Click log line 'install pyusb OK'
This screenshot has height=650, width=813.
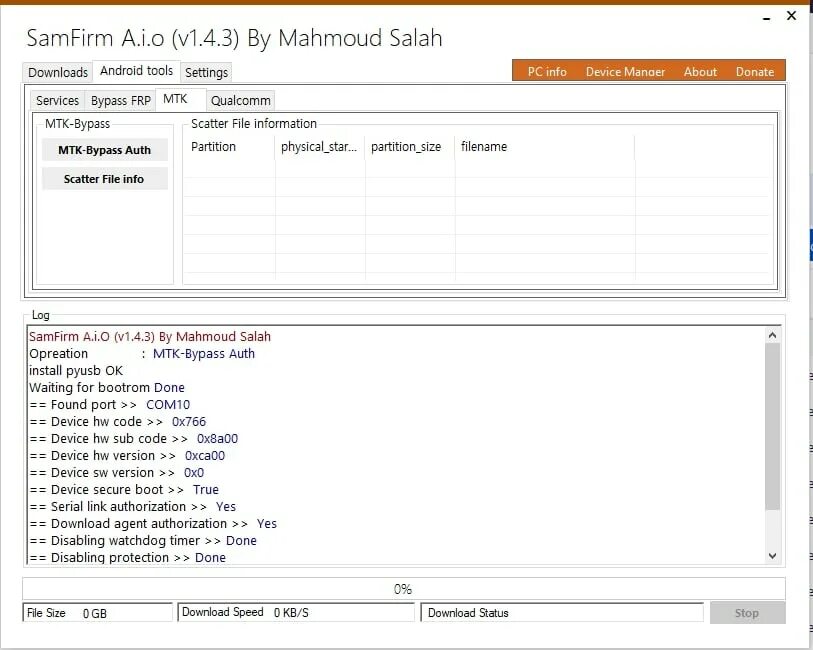[76, 371]
